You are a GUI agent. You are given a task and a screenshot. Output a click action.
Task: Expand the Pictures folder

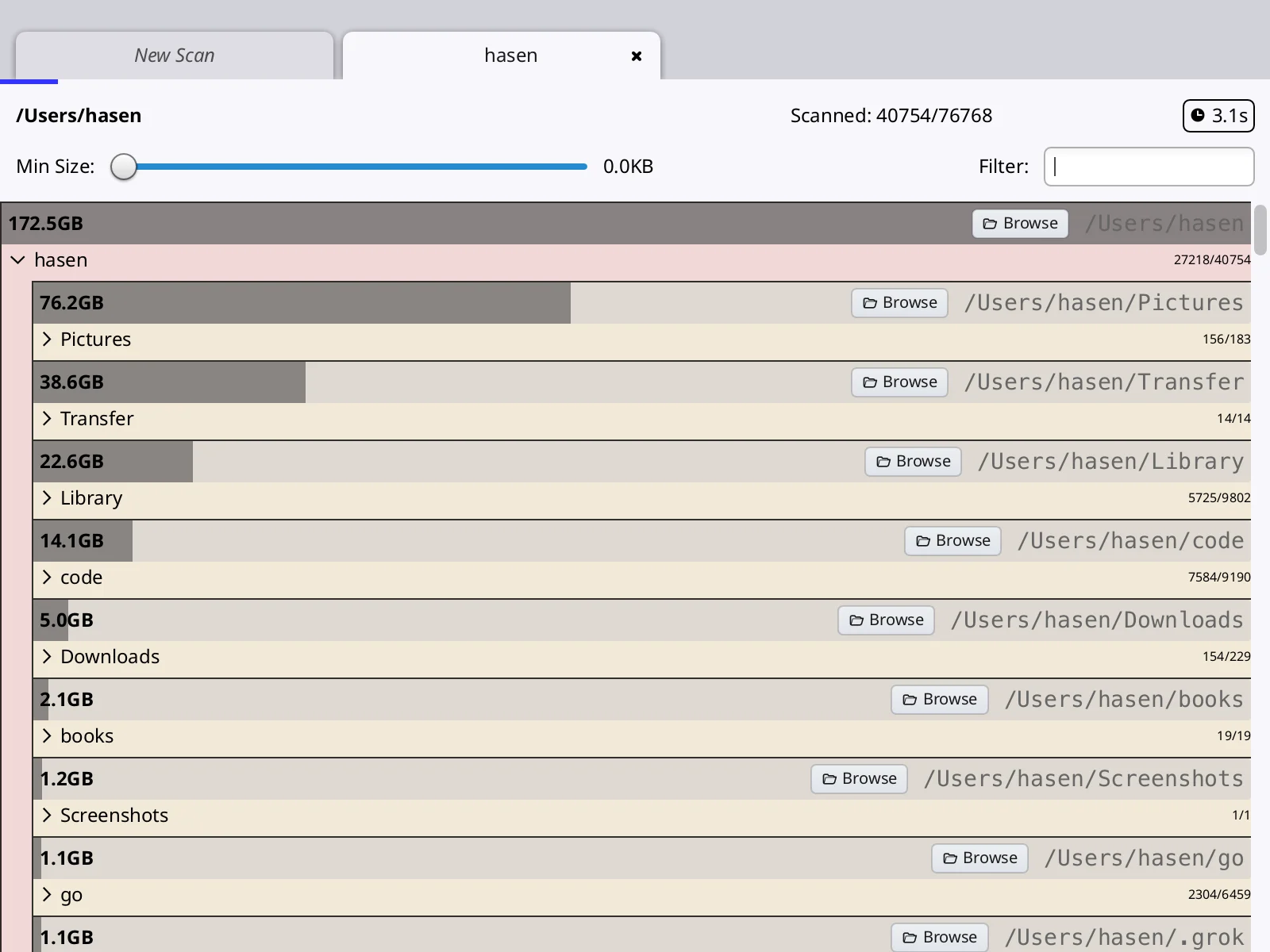tap(47, 340)
